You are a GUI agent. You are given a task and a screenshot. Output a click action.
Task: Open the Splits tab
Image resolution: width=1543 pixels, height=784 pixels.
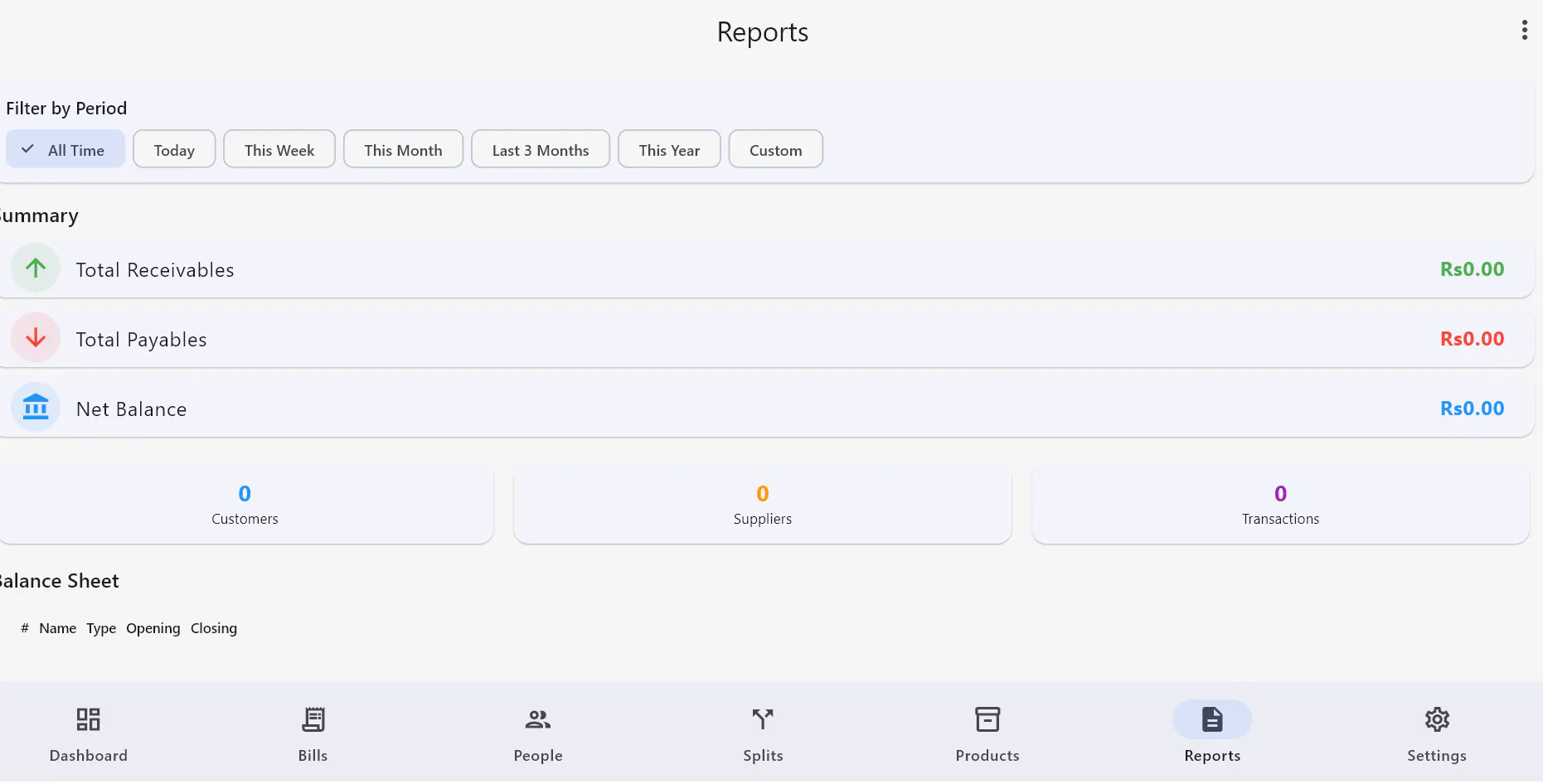tap(763, 734)
